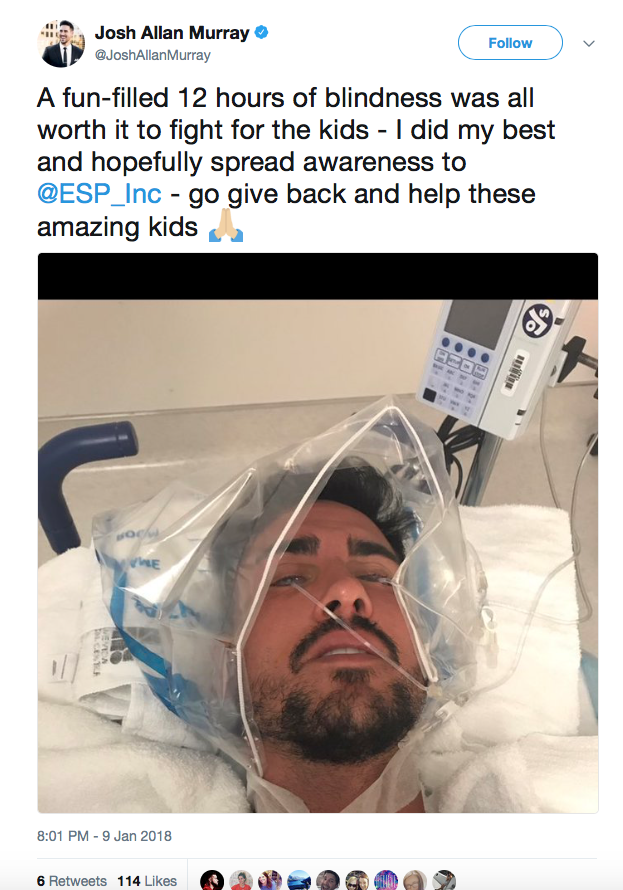Follow Josh Allan Murray
Screen dimensions: 623x890
(510, 43)
